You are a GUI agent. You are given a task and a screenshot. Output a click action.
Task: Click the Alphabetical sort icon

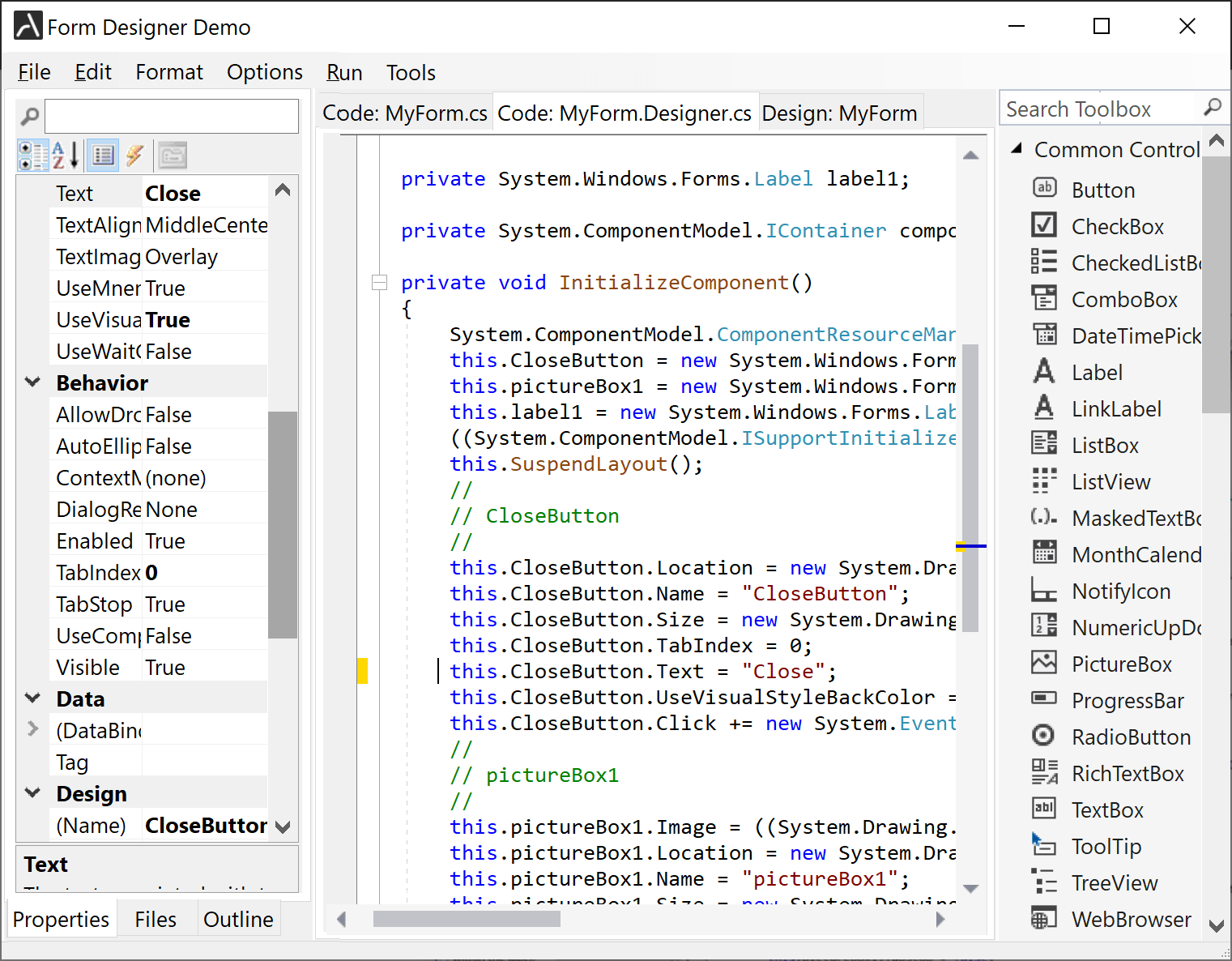point(66,155)
